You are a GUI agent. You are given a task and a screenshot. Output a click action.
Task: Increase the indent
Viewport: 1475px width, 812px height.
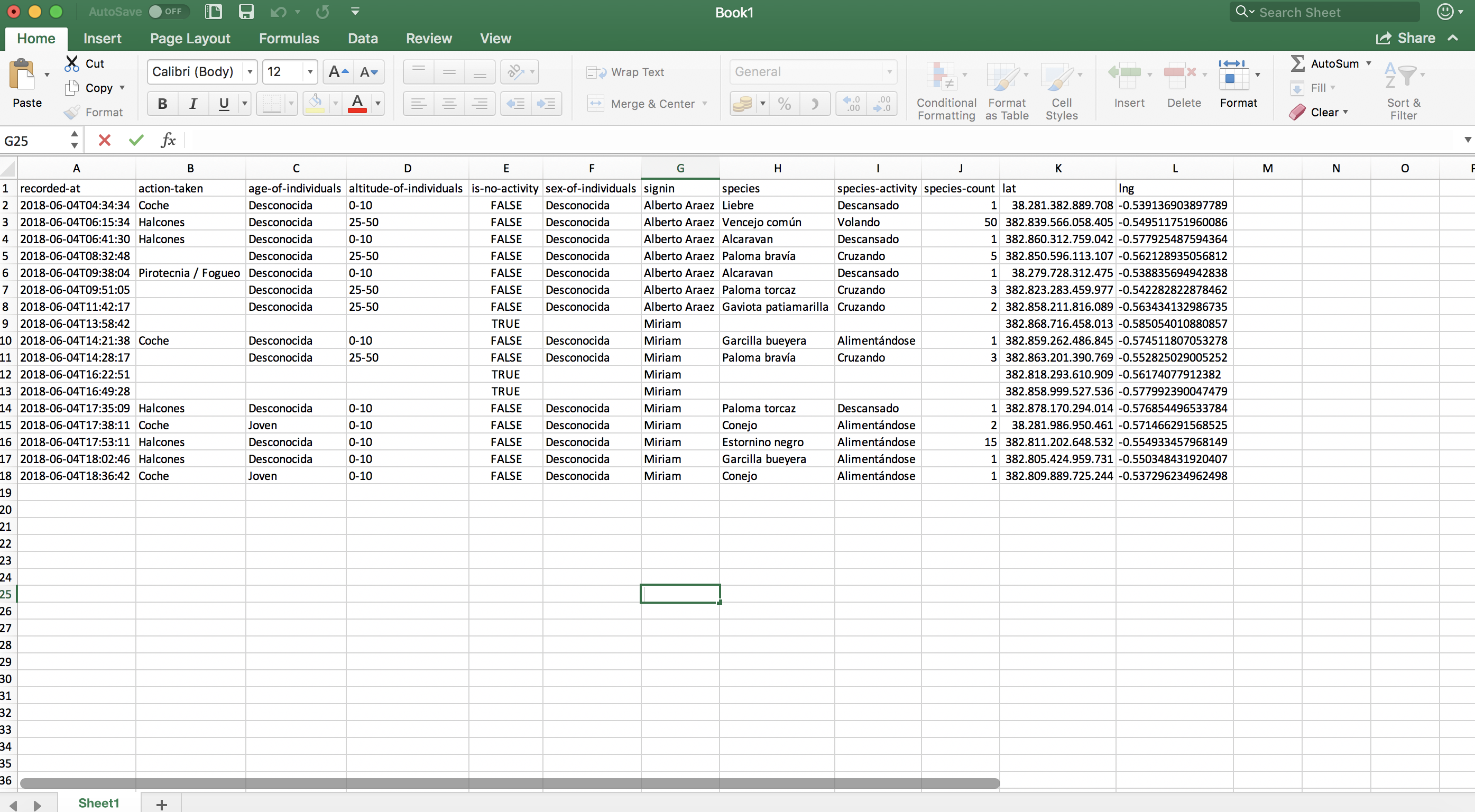pos(546,104)
